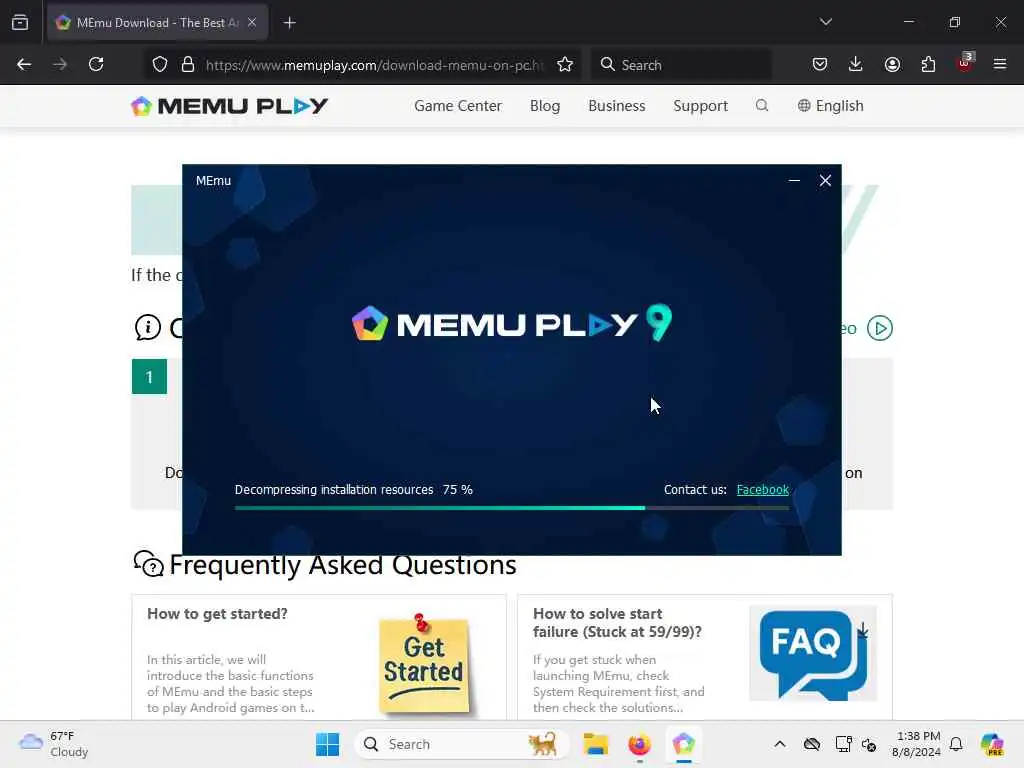Image resolution: width=1024 pixels, height=768 pixels.
Task: Open a new browser tab
Action: pos(289,23)
